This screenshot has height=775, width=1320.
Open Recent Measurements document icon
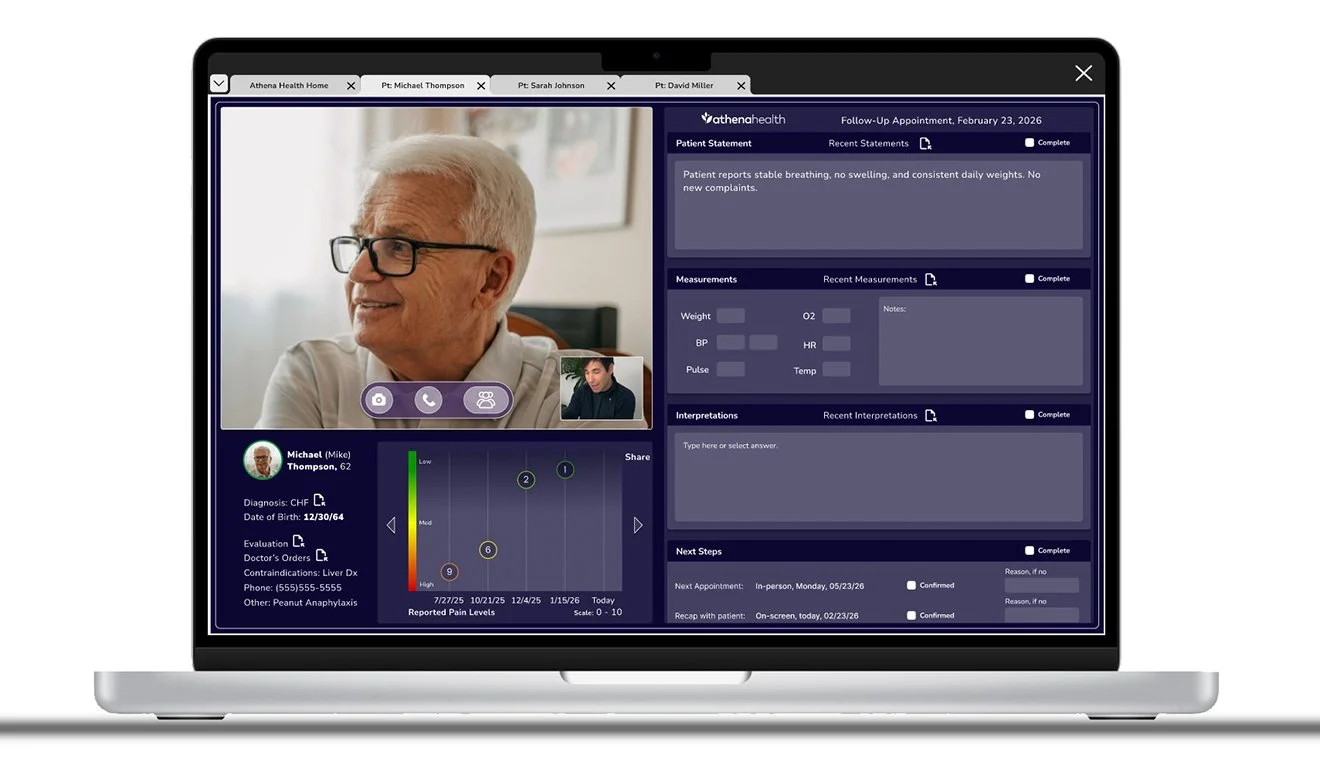point(930,279)
